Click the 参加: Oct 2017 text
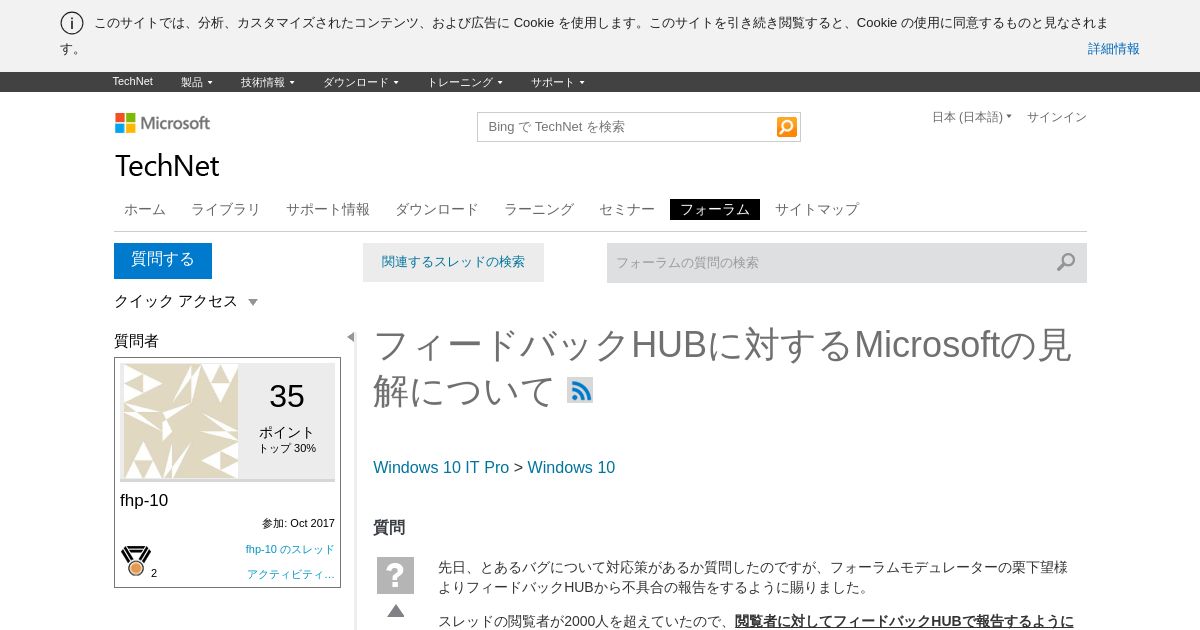 pos(298,523)
